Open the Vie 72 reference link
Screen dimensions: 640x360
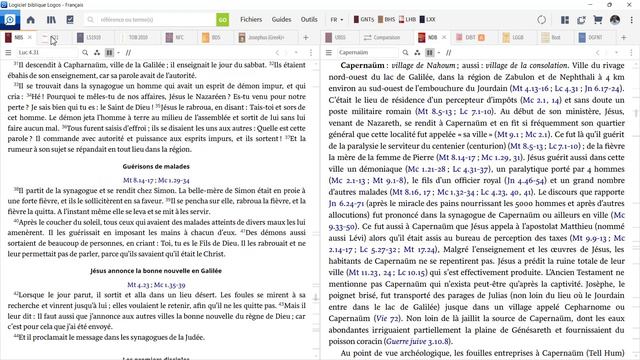(387, 318)
